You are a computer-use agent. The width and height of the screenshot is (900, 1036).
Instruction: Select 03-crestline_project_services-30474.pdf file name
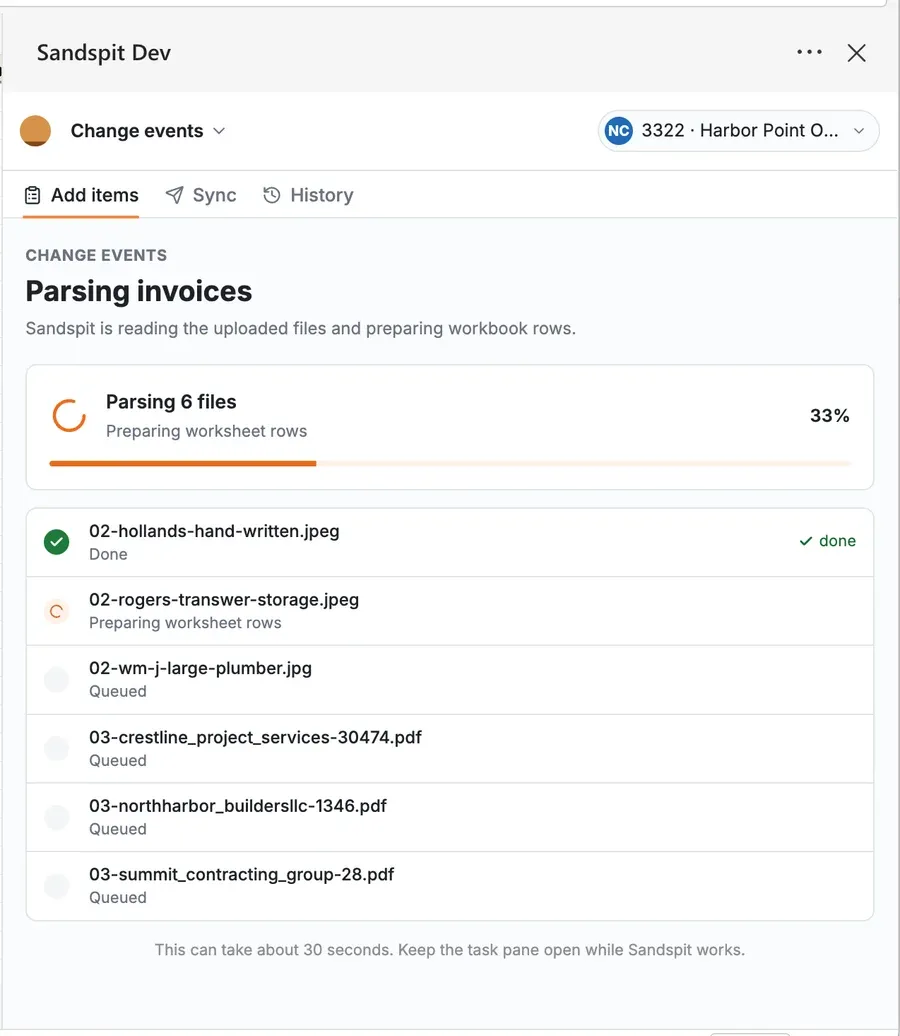tap(255, 737)
